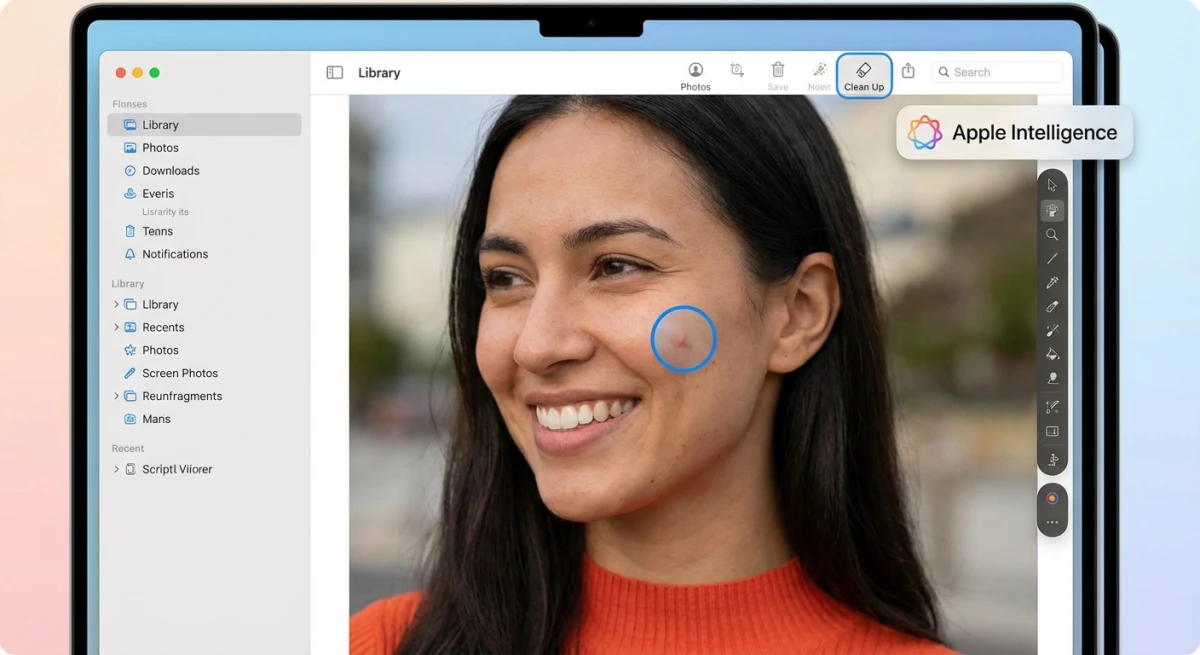Image resolution: width=1200 pixels, height=655 pixels.
Task: Click the Downloads clock icon
Action: (x=130, y=171)
